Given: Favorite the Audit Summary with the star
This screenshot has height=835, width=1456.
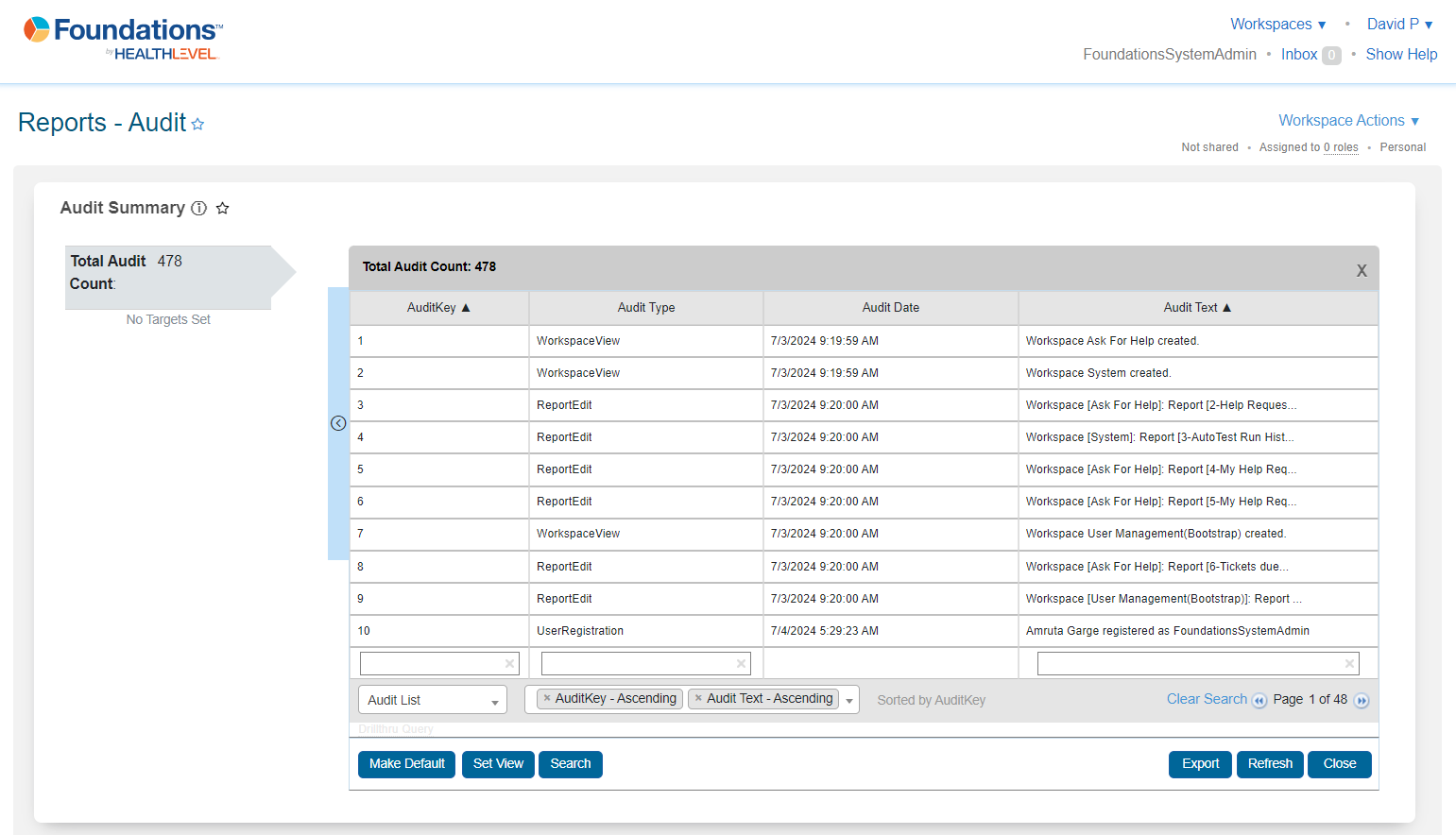Looking at the screenshot, I should coord(223,209).
